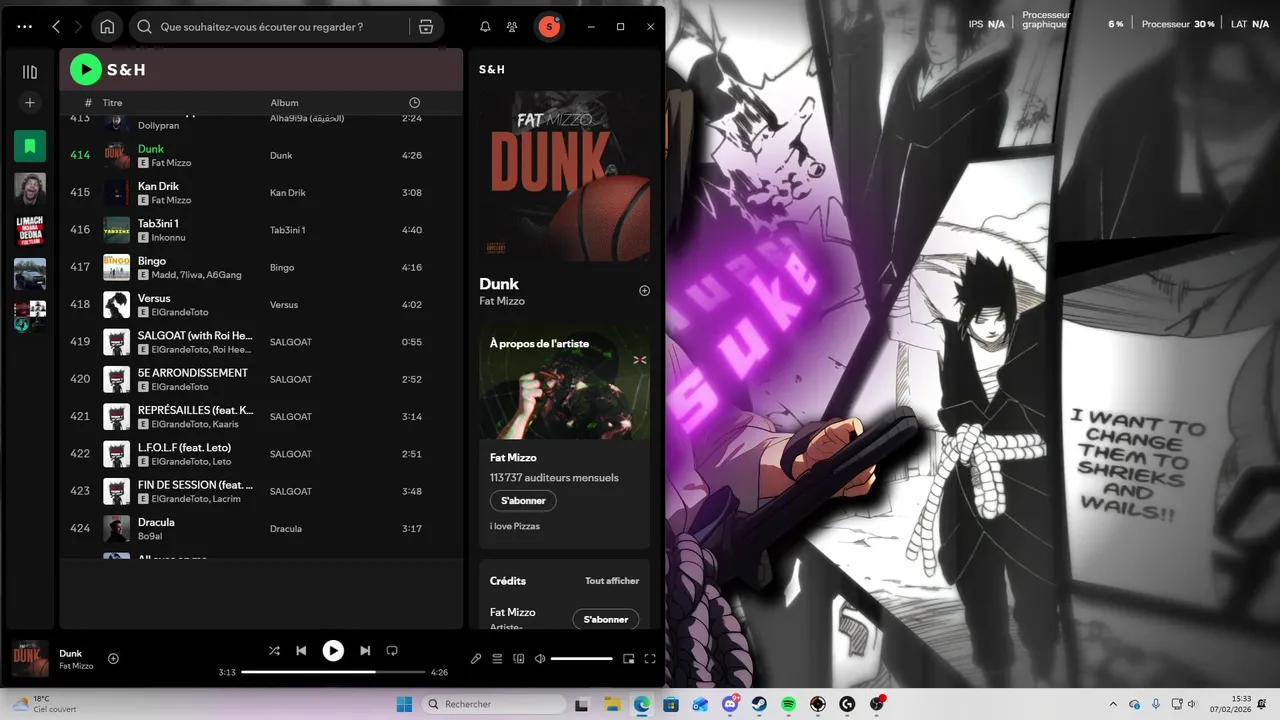Add current song via bottom-bar plus icon
The height and width of the screenshot is (720, 1280).
[x=113, y=658]
